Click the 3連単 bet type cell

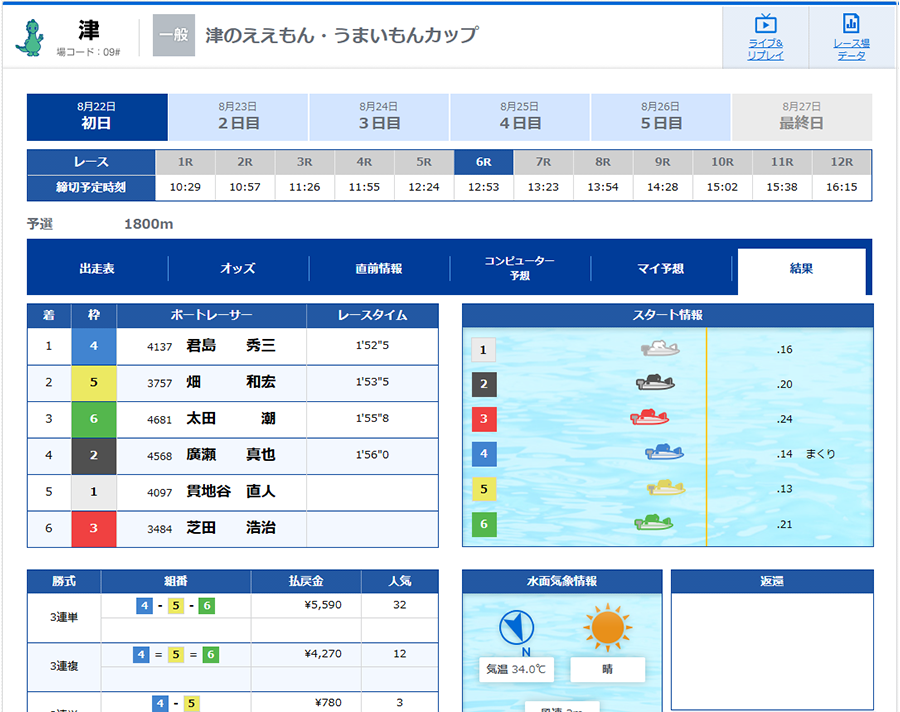click(64, 617)
